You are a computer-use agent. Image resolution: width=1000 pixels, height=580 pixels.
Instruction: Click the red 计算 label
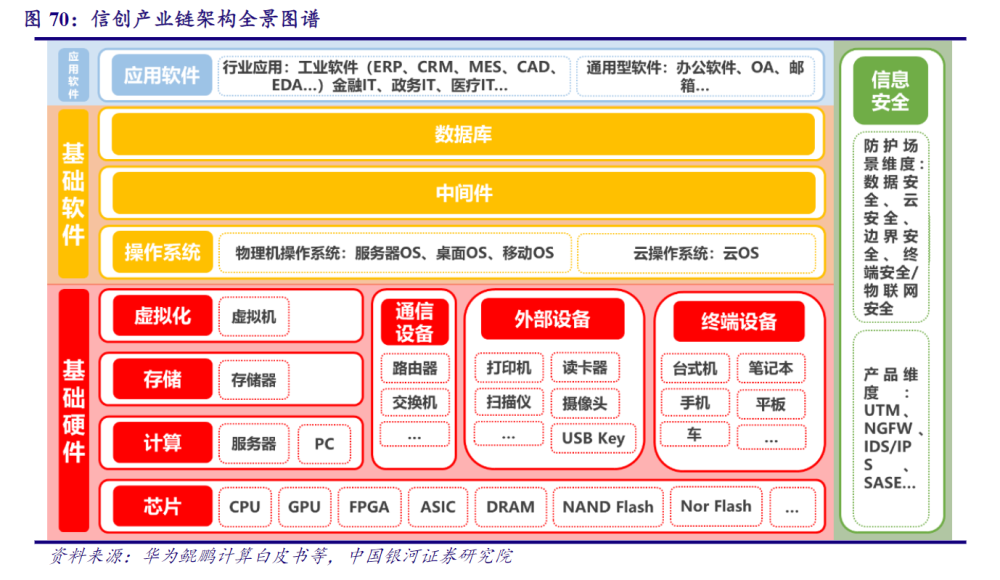click(x=162, y=442)
